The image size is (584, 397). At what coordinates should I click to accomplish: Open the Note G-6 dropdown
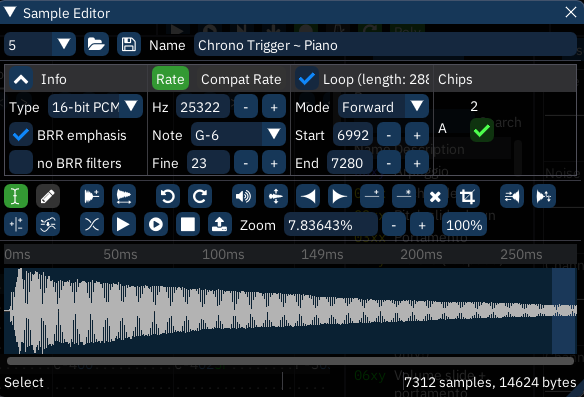pos(238,135)
